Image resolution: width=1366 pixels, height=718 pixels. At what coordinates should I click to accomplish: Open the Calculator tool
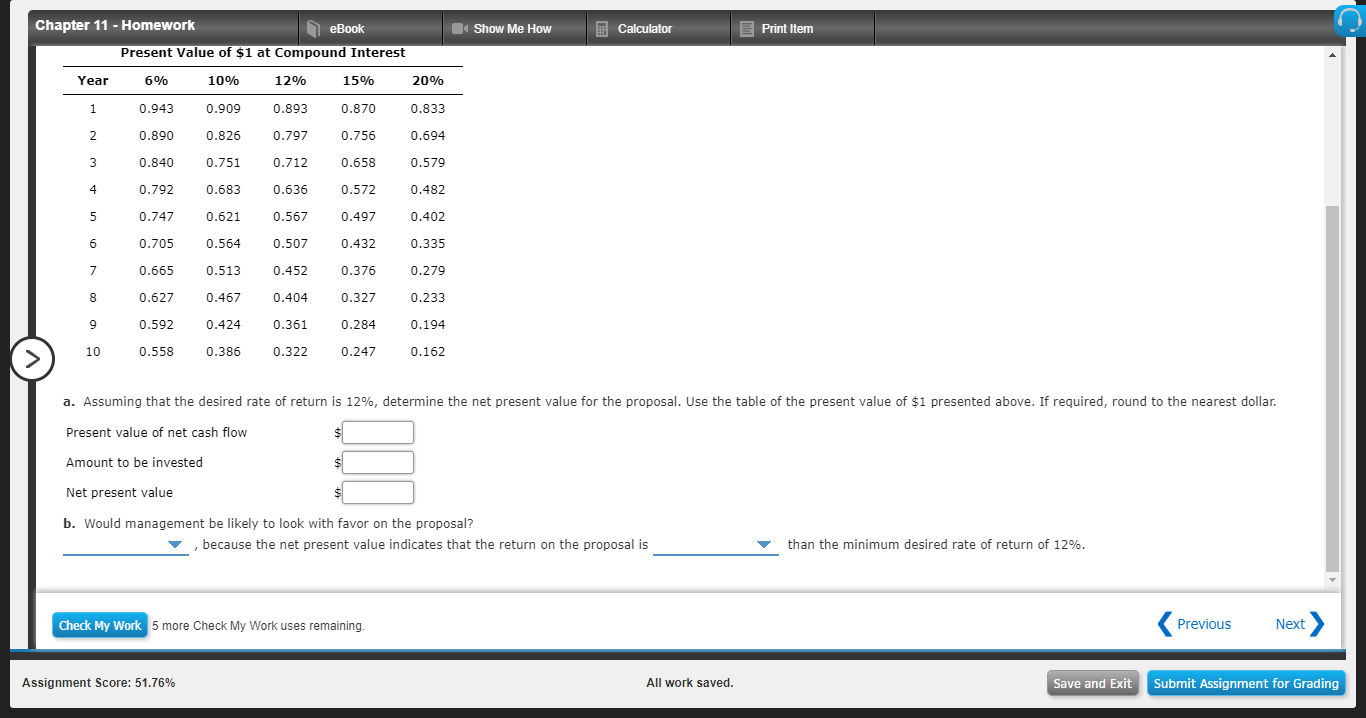[x=633, y=29]
